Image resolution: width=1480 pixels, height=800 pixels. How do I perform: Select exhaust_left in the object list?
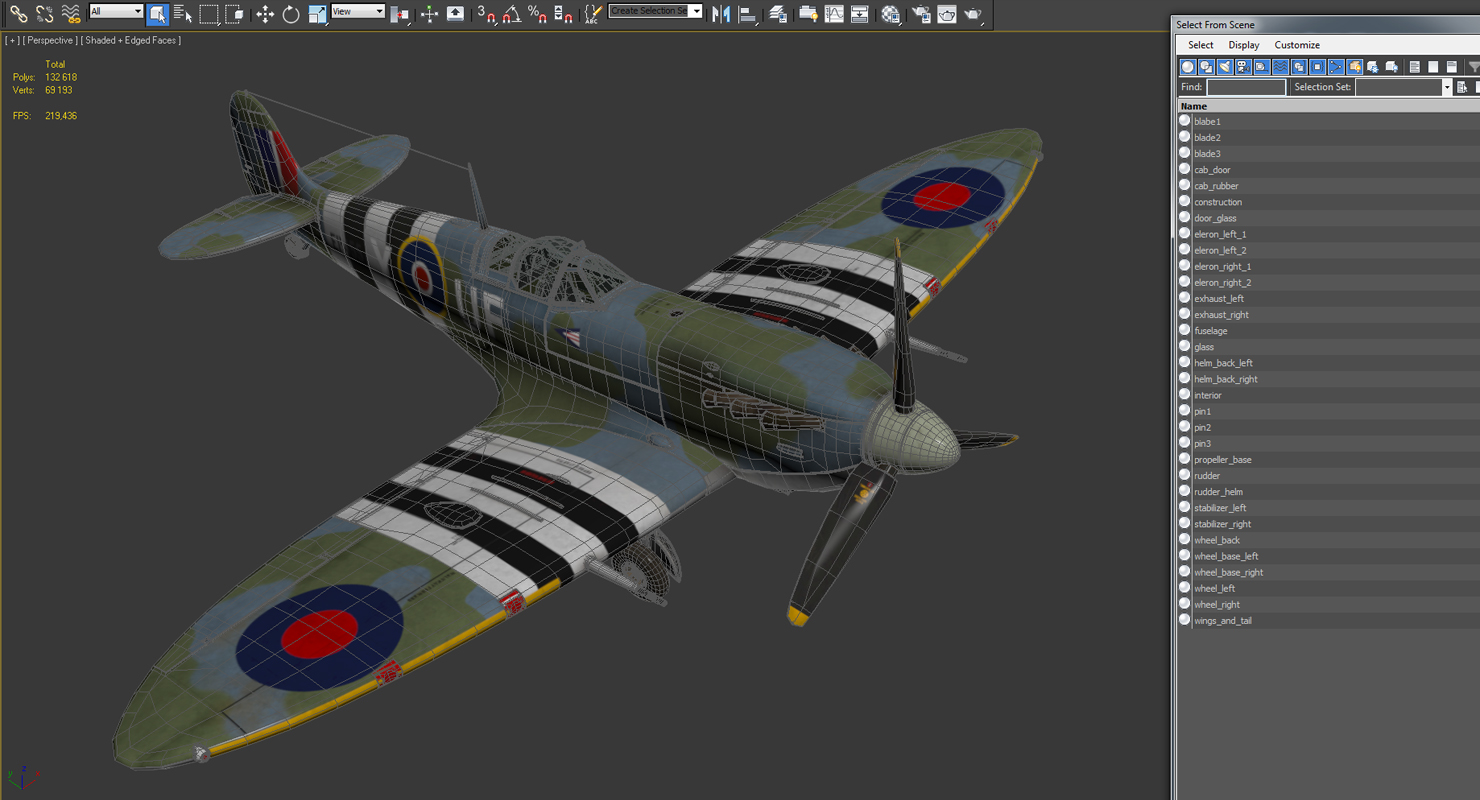[x=1328, y=299]
